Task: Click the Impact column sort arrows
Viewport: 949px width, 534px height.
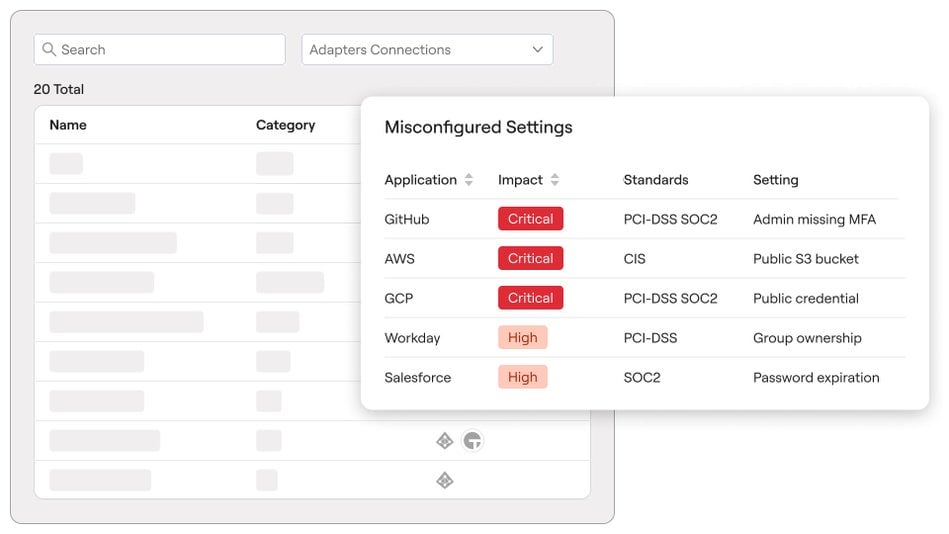Action: 555,180
